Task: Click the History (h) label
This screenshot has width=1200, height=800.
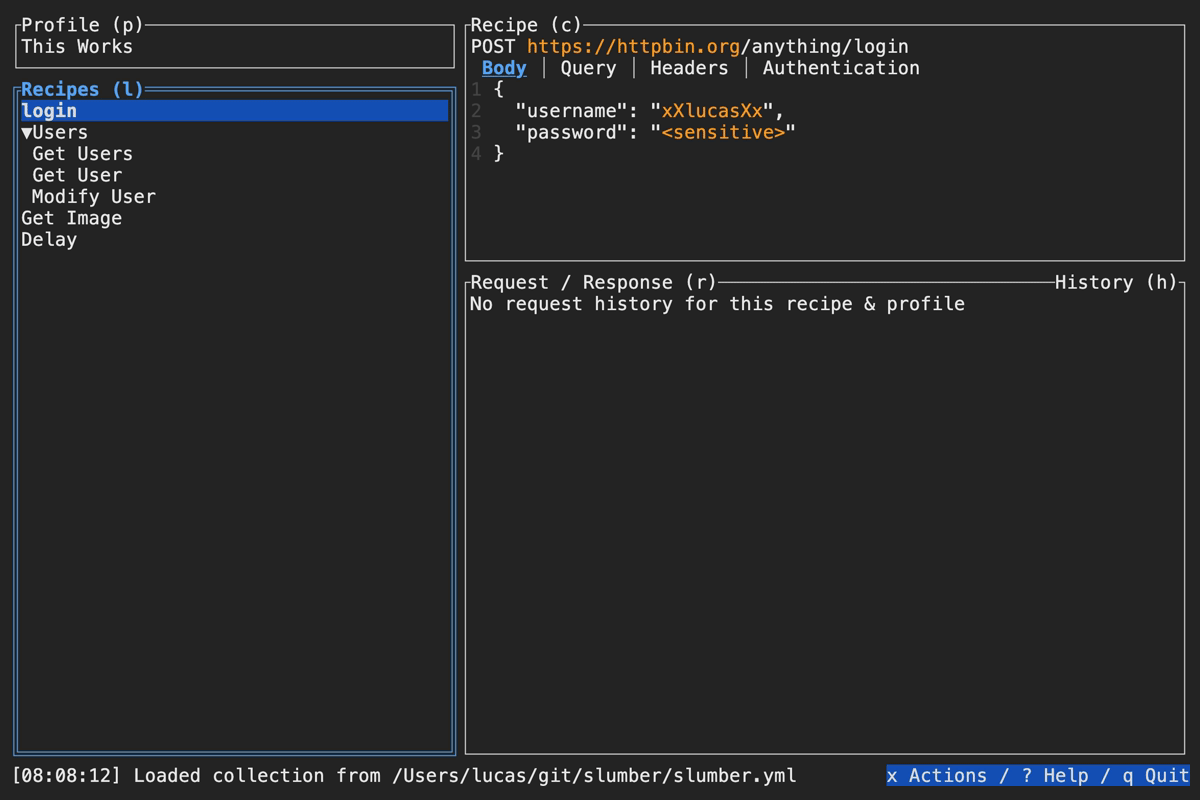Action: pos(1116,283)
